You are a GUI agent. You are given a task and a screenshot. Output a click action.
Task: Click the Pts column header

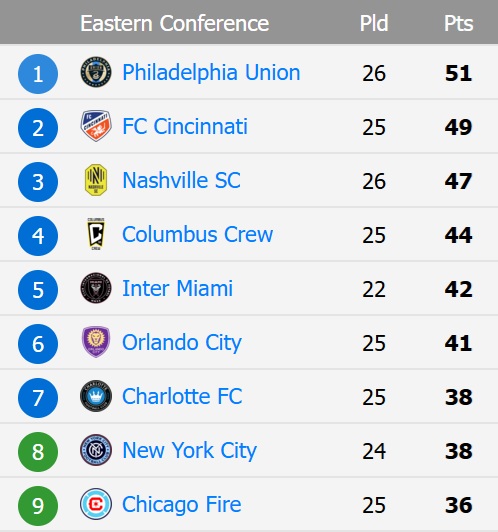458,23
